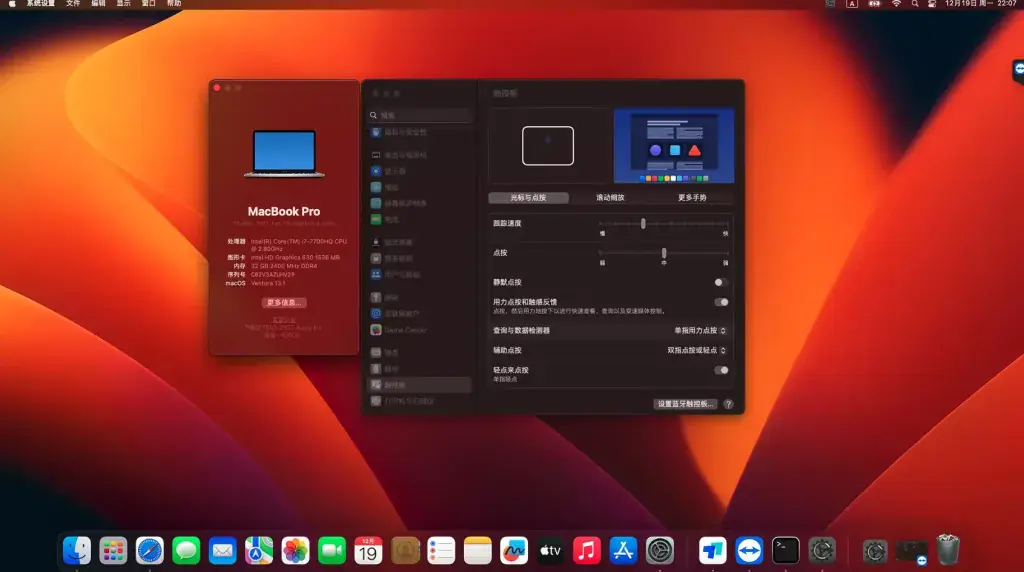Open the 系统设置 menu

(x=40, y=3)
